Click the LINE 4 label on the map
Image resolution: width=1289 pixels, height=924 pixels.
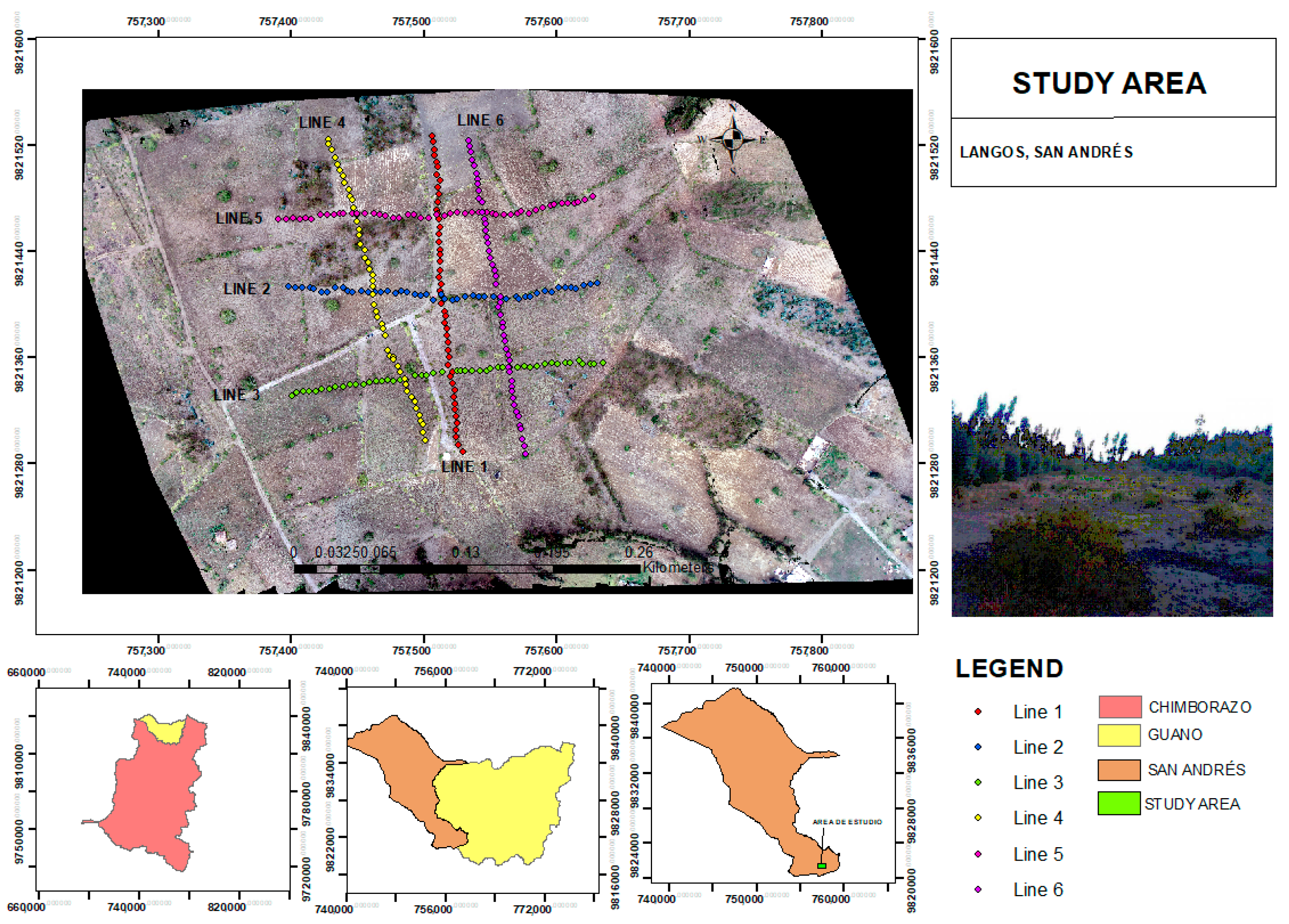point(322,123)
